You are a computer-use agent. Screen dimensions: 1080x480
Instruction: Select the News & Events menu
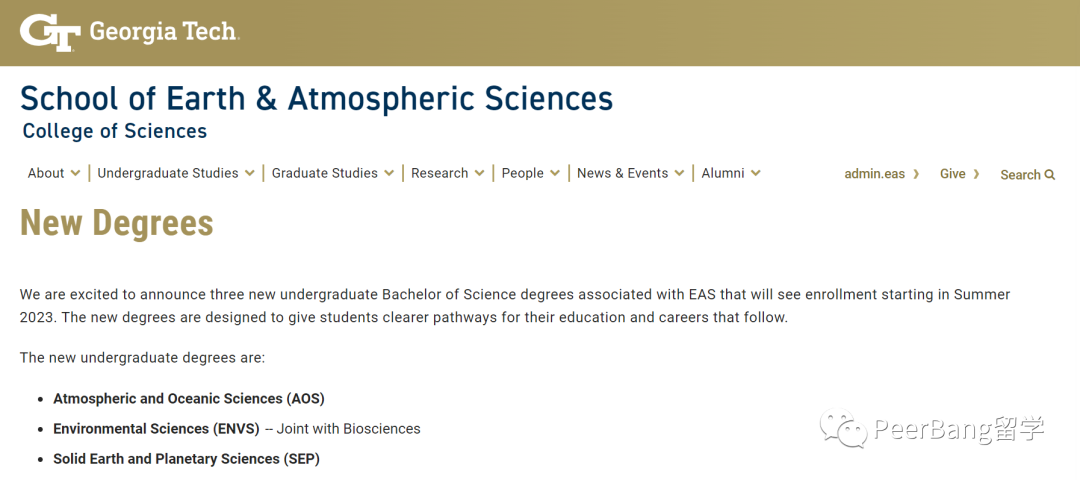click(623, 174)
